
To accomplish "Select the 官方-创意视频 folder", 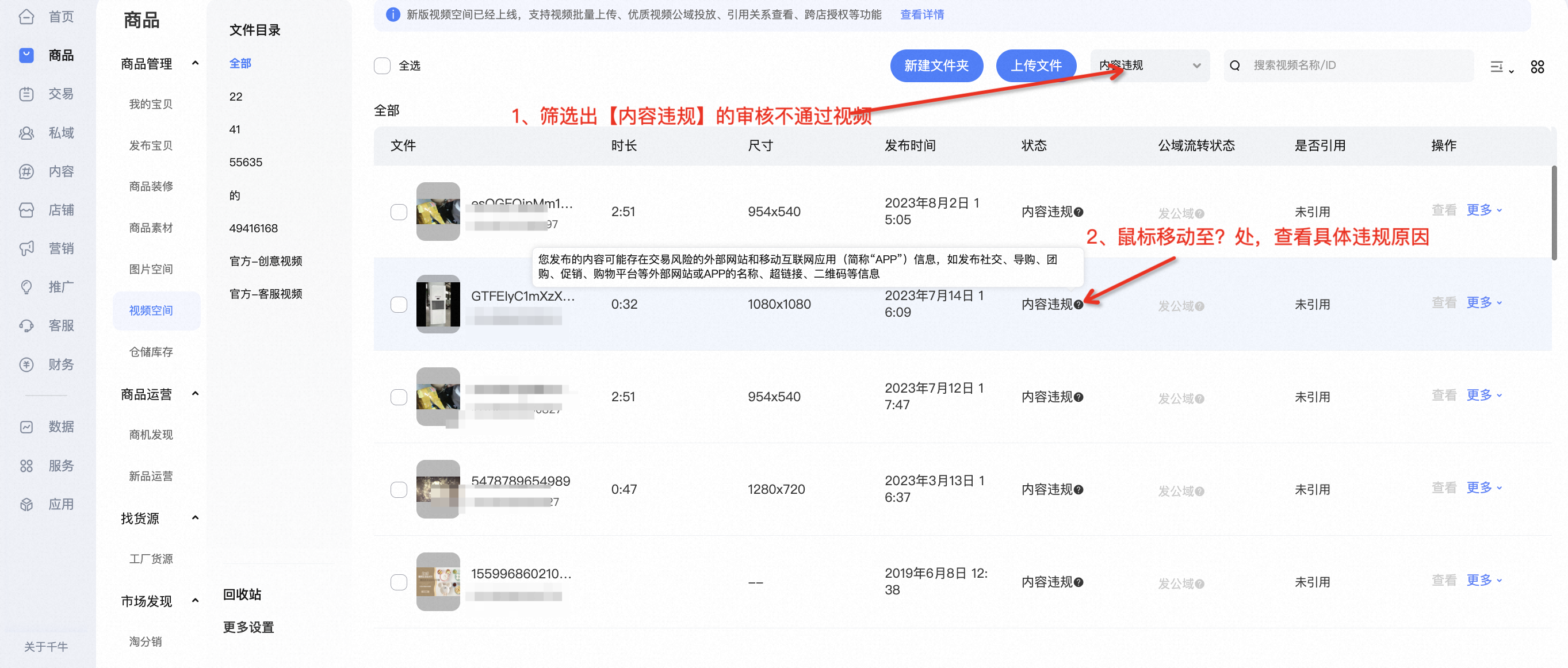I will click(x=265, y=261).
